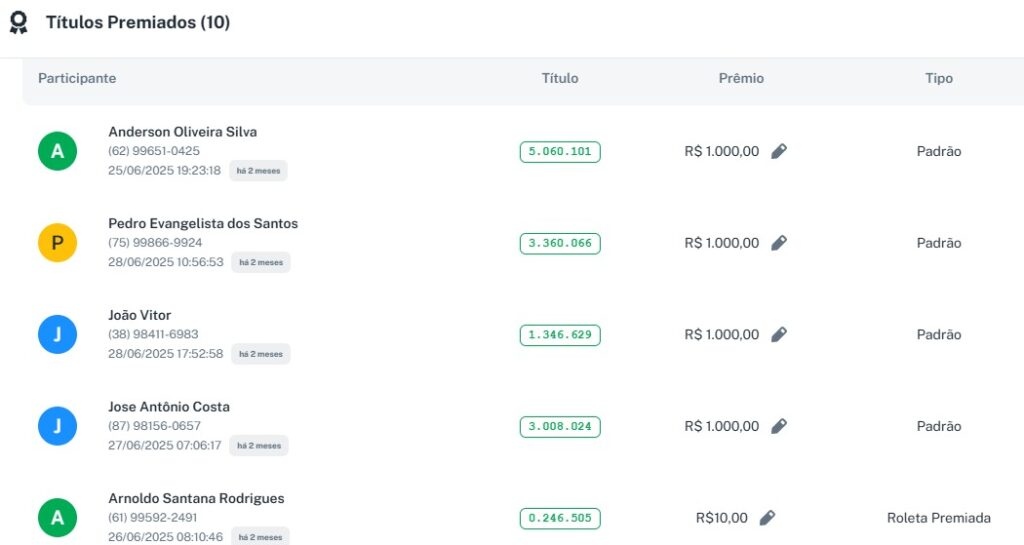1024x545 pixels.
Task: Select the 0.246.505 title badge
Action: (x=560, y=518)
